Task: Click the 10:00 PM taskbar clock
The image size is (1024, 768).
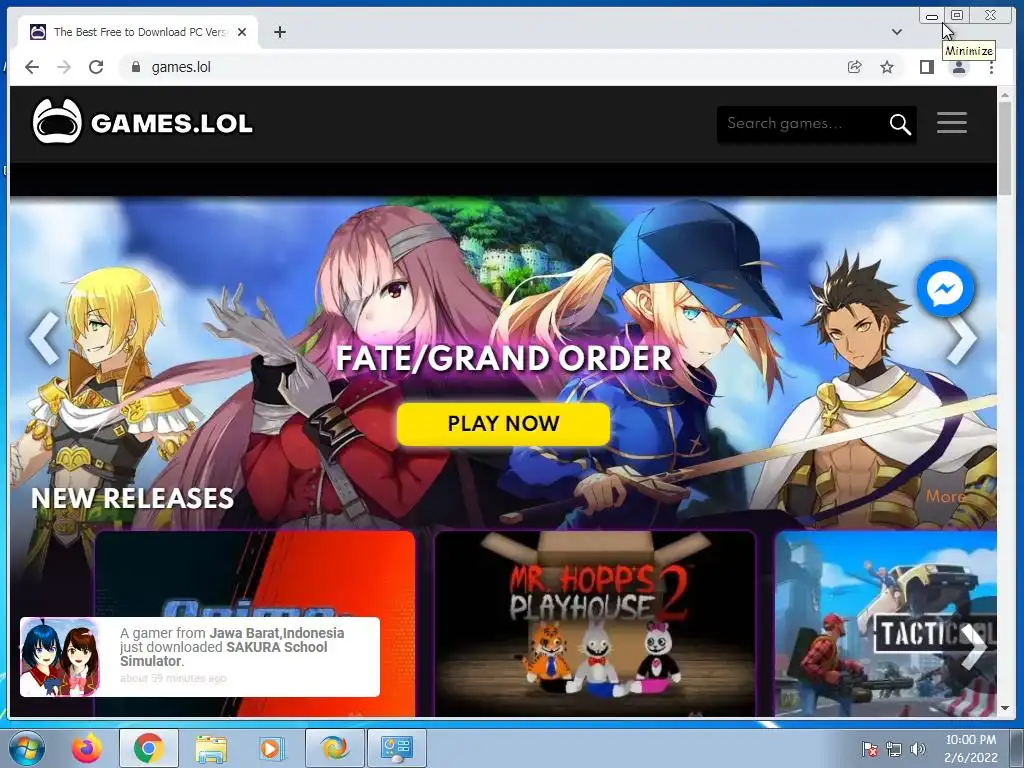Action: [970, 748]
